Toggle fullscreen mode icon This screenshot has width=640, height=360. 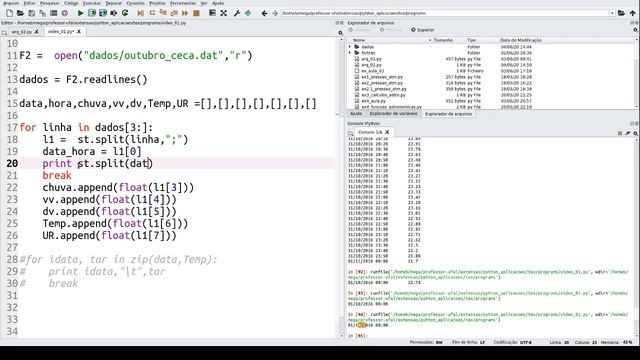click(x=224, y=13)
